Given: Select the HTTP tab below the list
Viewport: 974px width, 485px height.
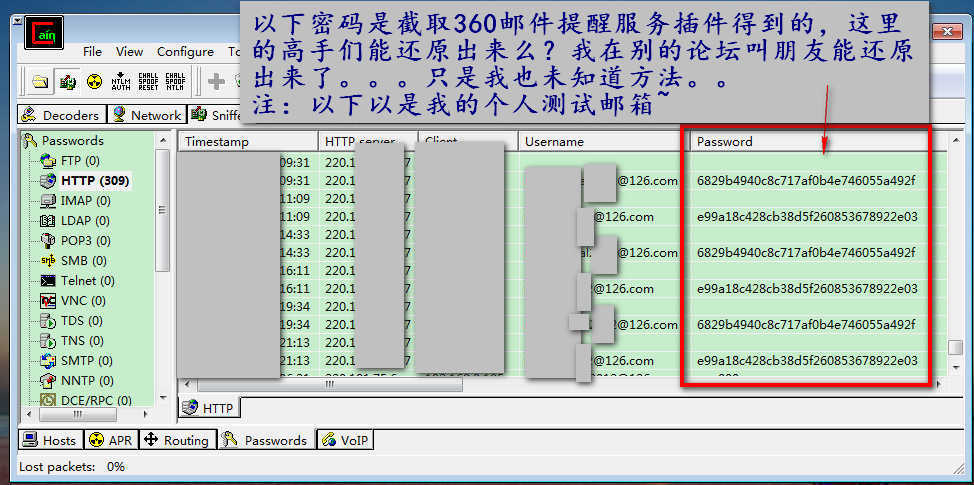Looking at the screenshot, I should (210, 408).
